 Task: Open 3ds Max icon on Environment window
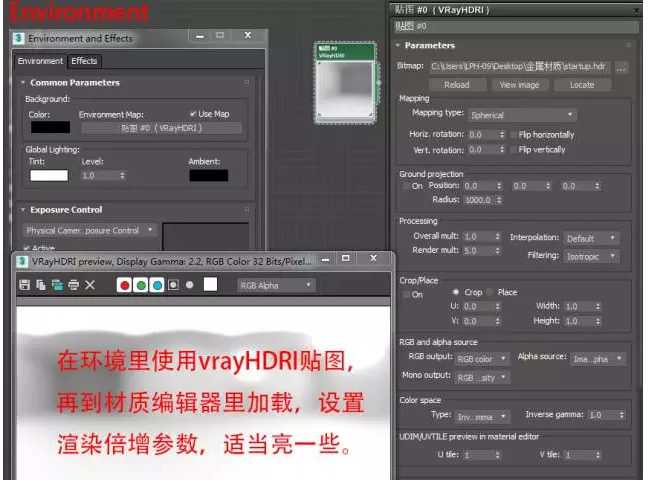(19, 38)
